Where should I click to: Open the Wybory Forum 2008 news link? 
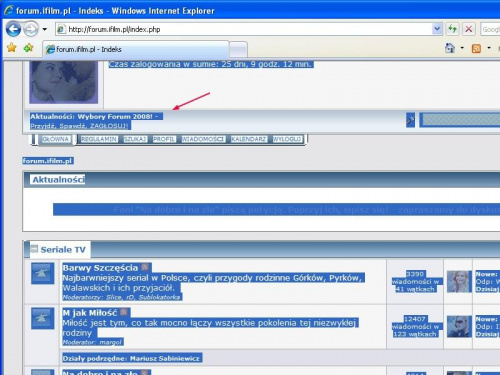coord(115,117)
